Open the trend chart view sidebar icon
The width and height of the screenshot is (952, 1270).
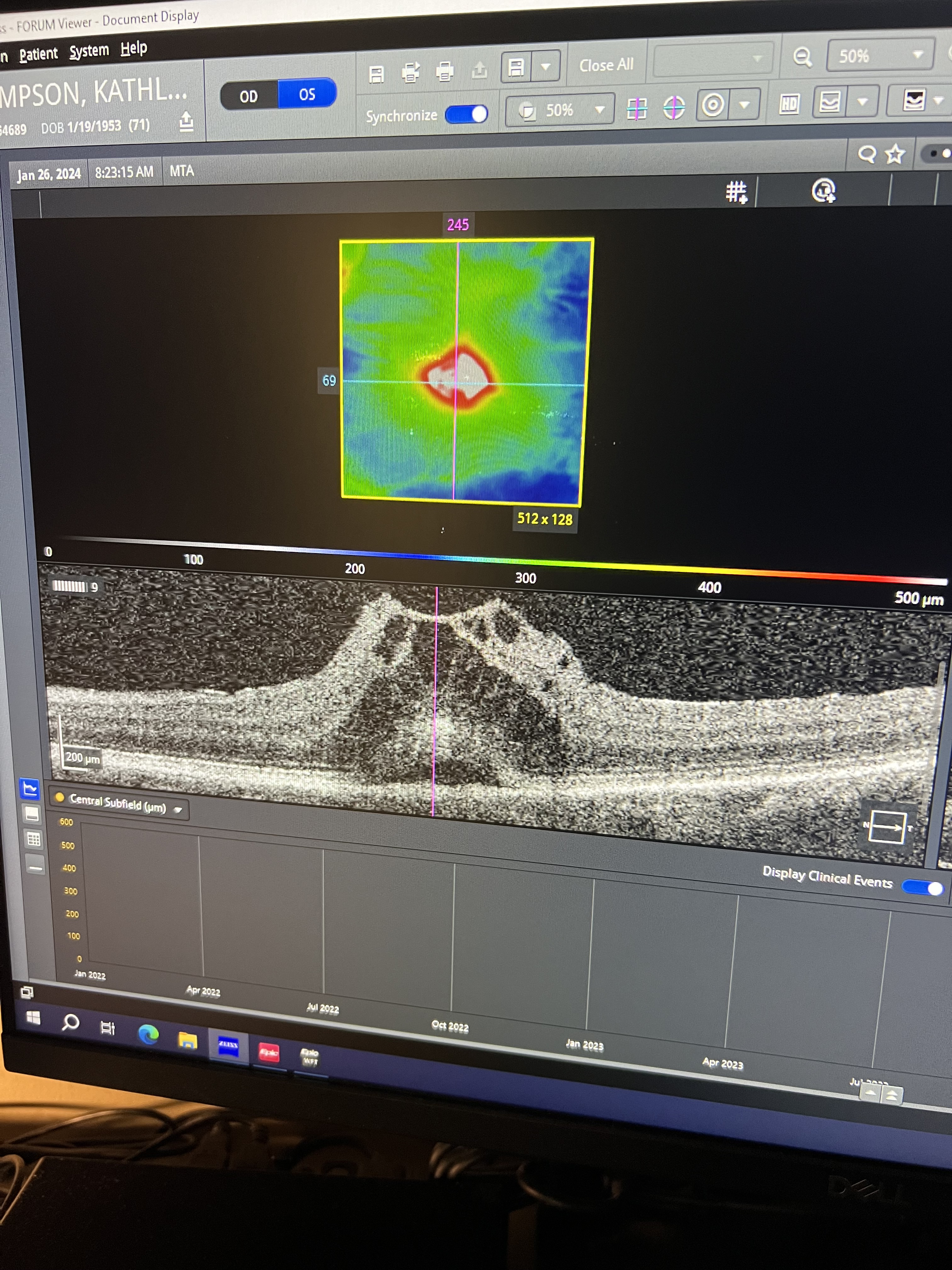[30, 789]
